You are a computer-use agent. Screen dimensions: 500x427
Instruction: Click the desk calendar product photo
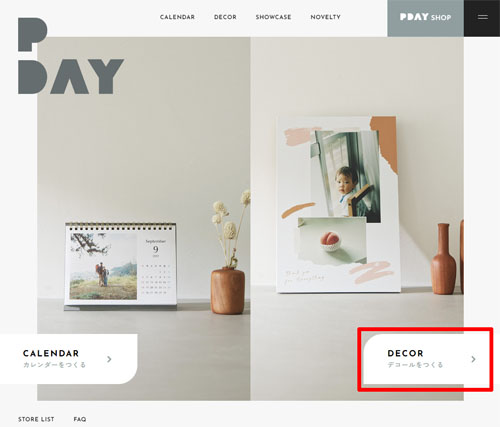(121, 264)
